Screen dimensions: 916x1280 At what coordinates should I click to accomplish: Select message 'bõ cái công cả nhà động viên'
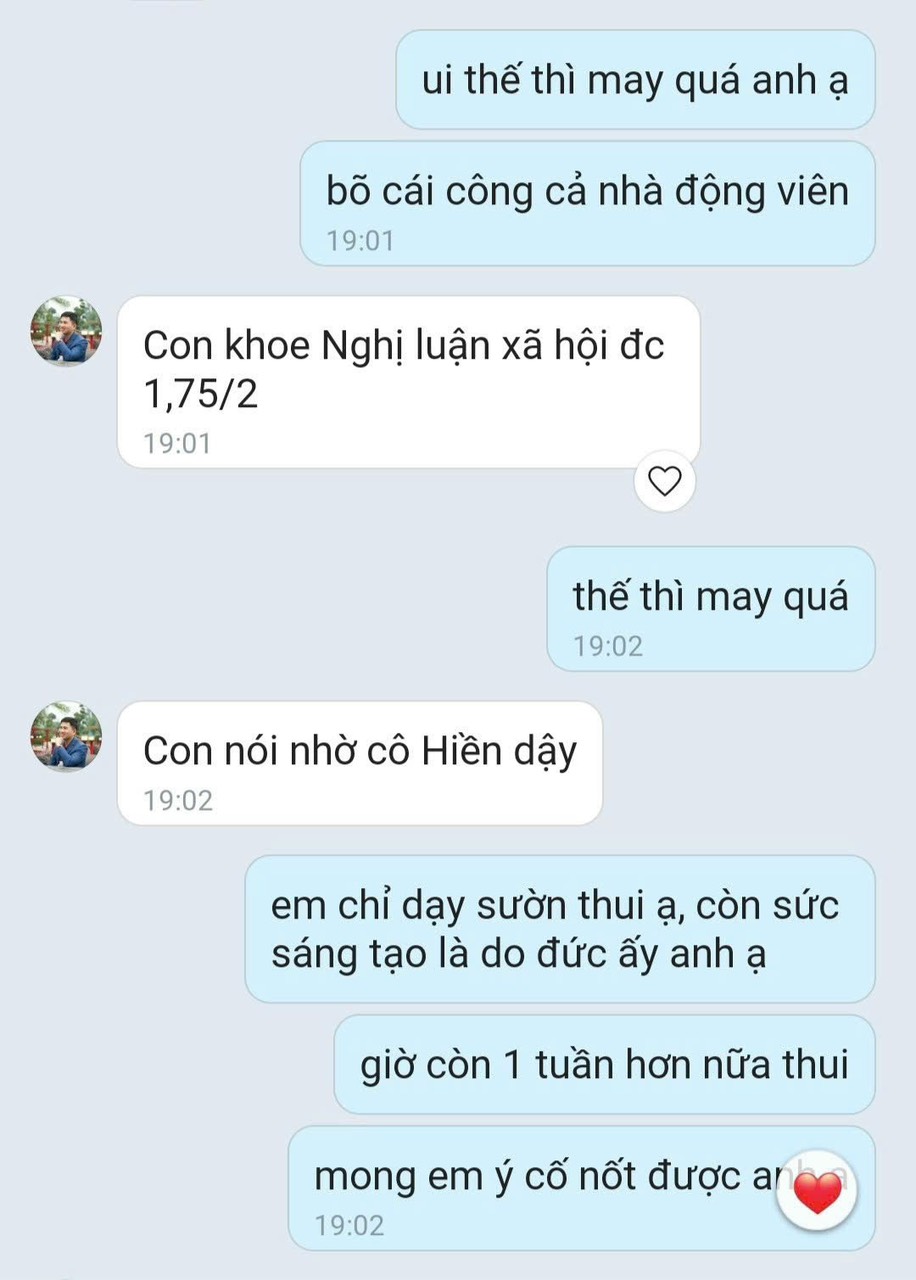point(588,204)
